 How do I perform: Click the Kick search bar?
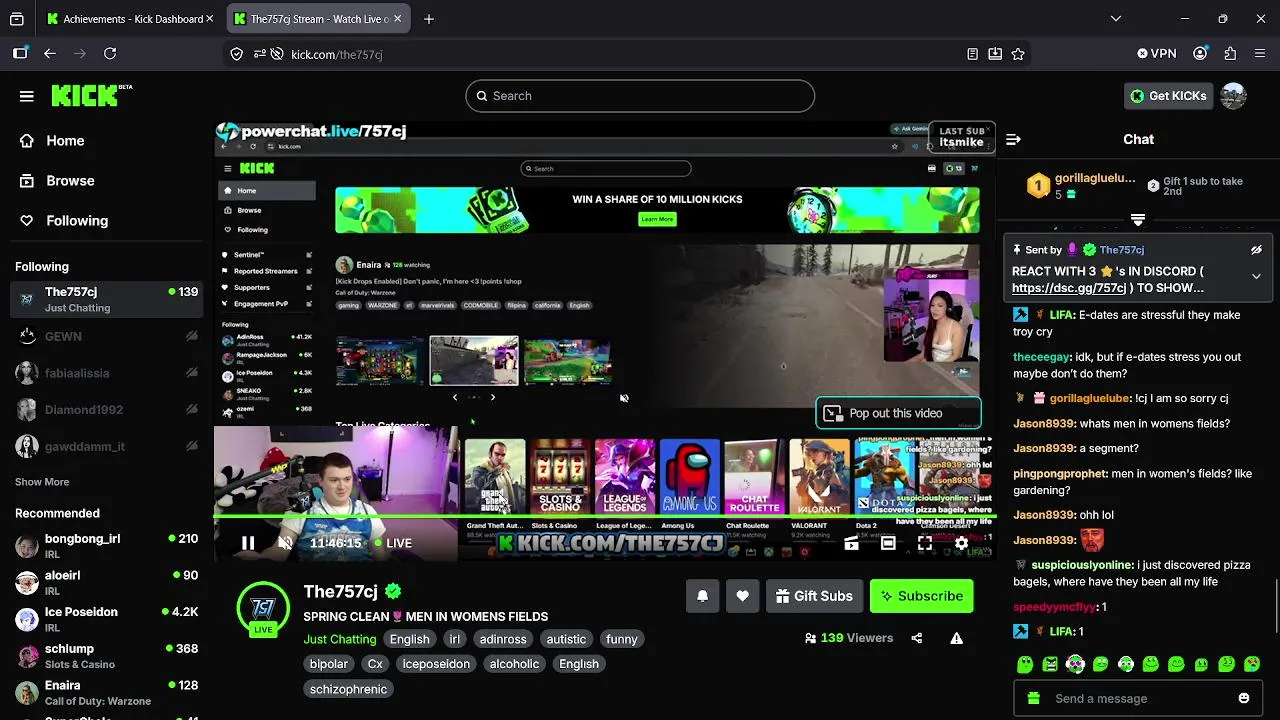click(640, 96)
